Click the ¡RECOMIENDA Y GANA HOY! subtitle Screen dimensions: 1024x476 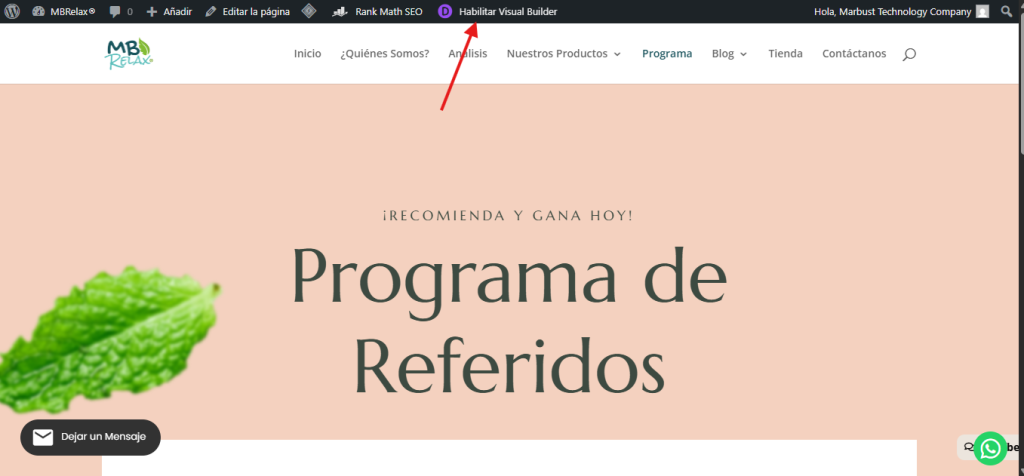click(x=508, y=215)
